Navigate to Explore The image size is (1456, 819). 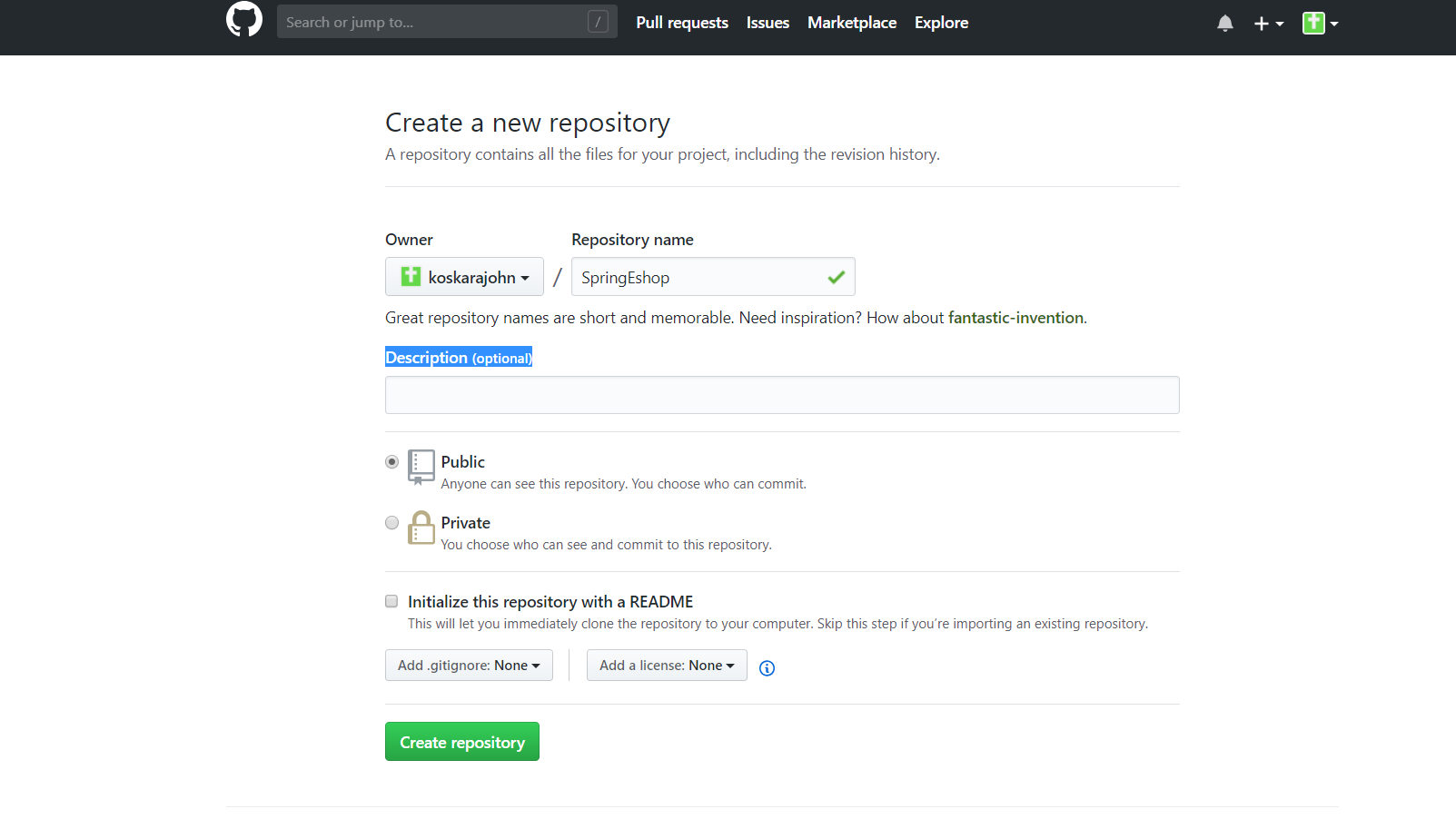941,23
